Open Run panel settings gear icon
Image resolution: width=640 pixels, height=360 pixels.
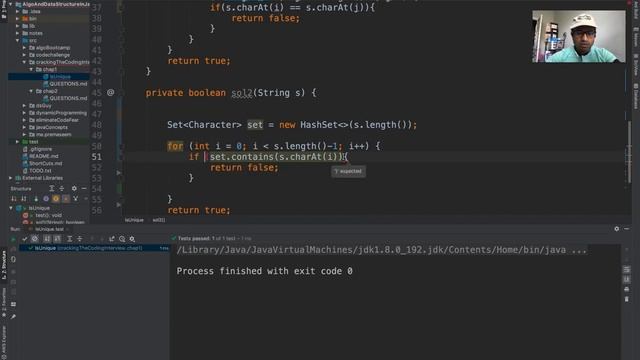[x=617, y=229]
